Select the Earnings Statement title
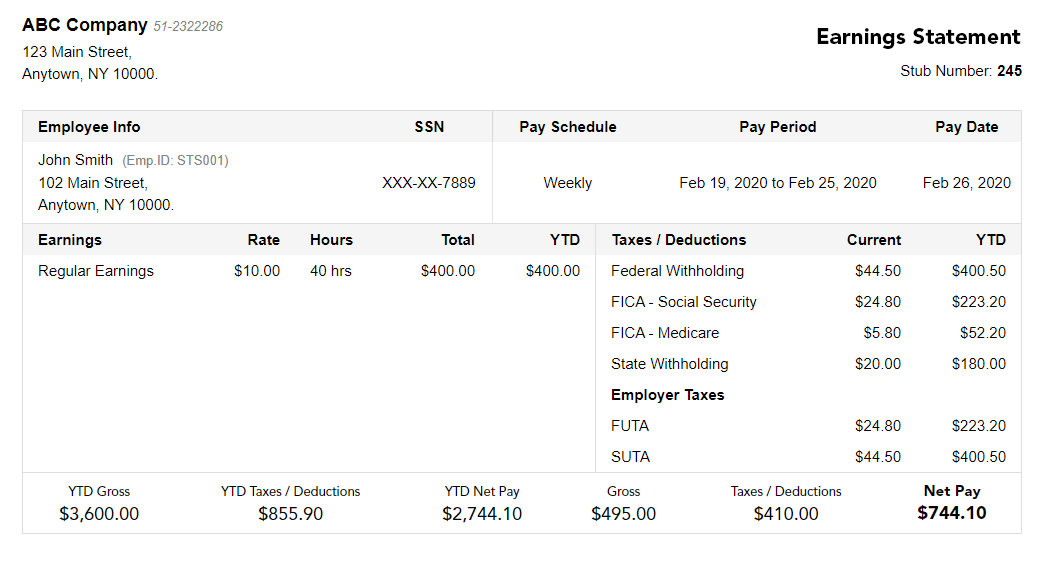This screenshot has width=1044, height=573. click(918, 37)
